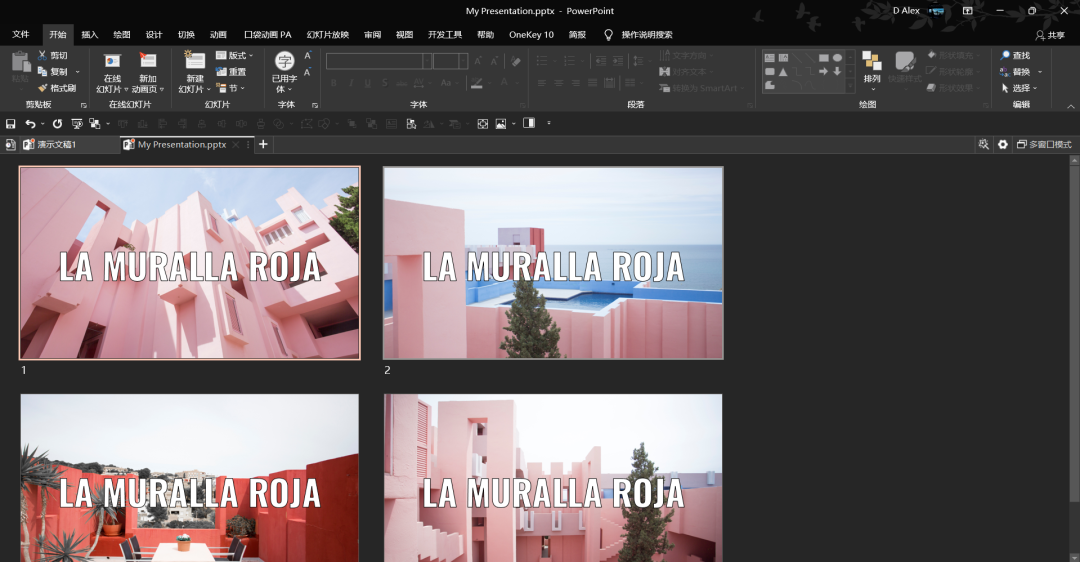This screenshot has height=562, width=1080.
Task: Open the font size combo box
Action: tap(450, 61)
